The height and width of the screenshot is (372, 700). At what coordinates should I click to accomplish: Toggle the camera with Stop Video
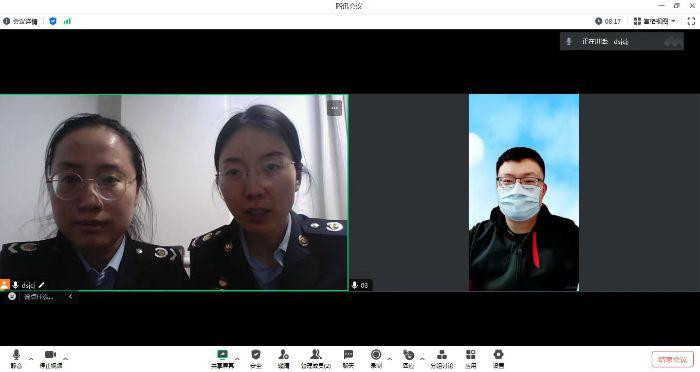pos(50,359)
